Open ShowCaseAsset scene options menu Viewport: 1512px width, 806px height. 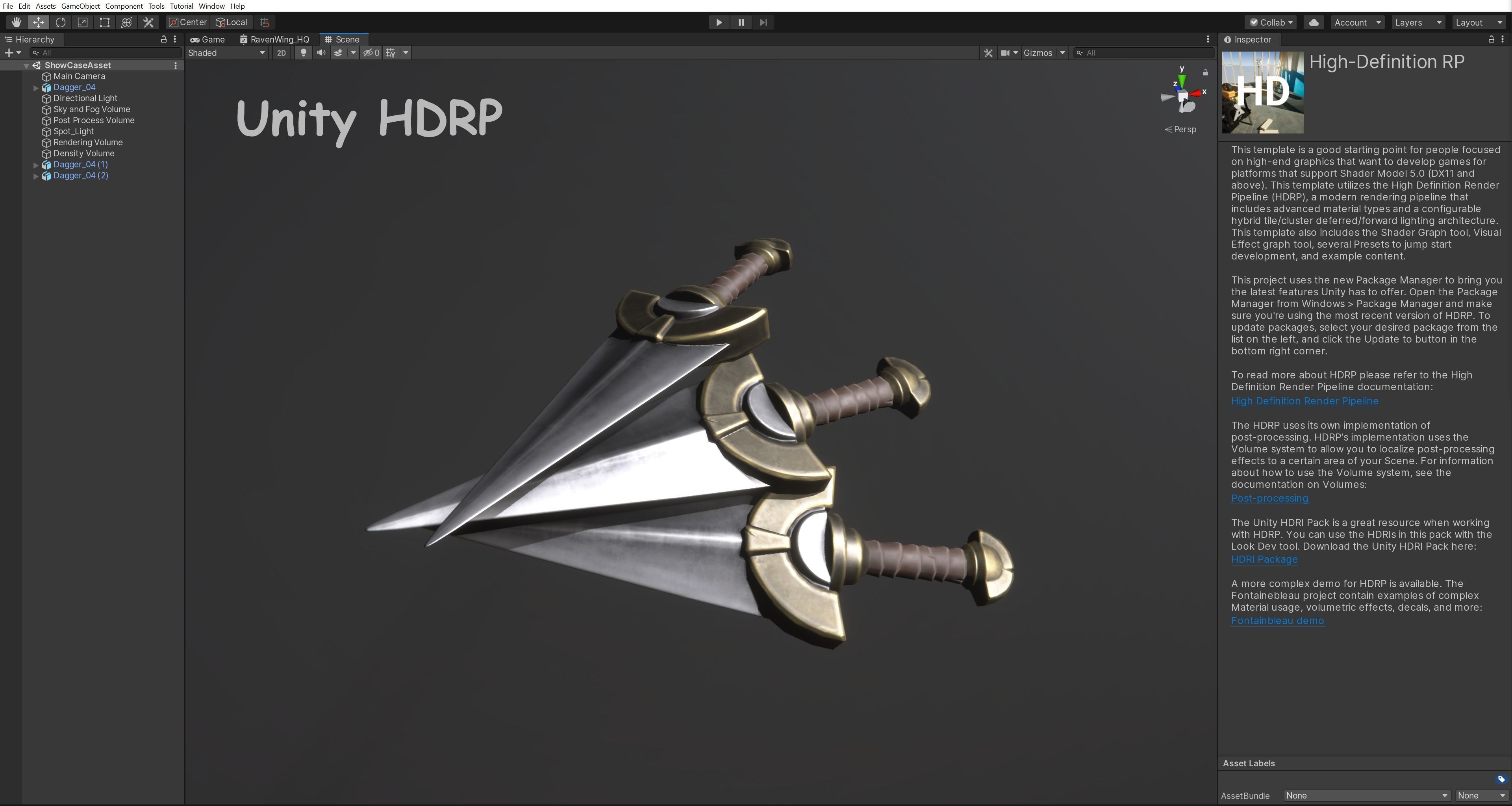(x=176, y=66)
